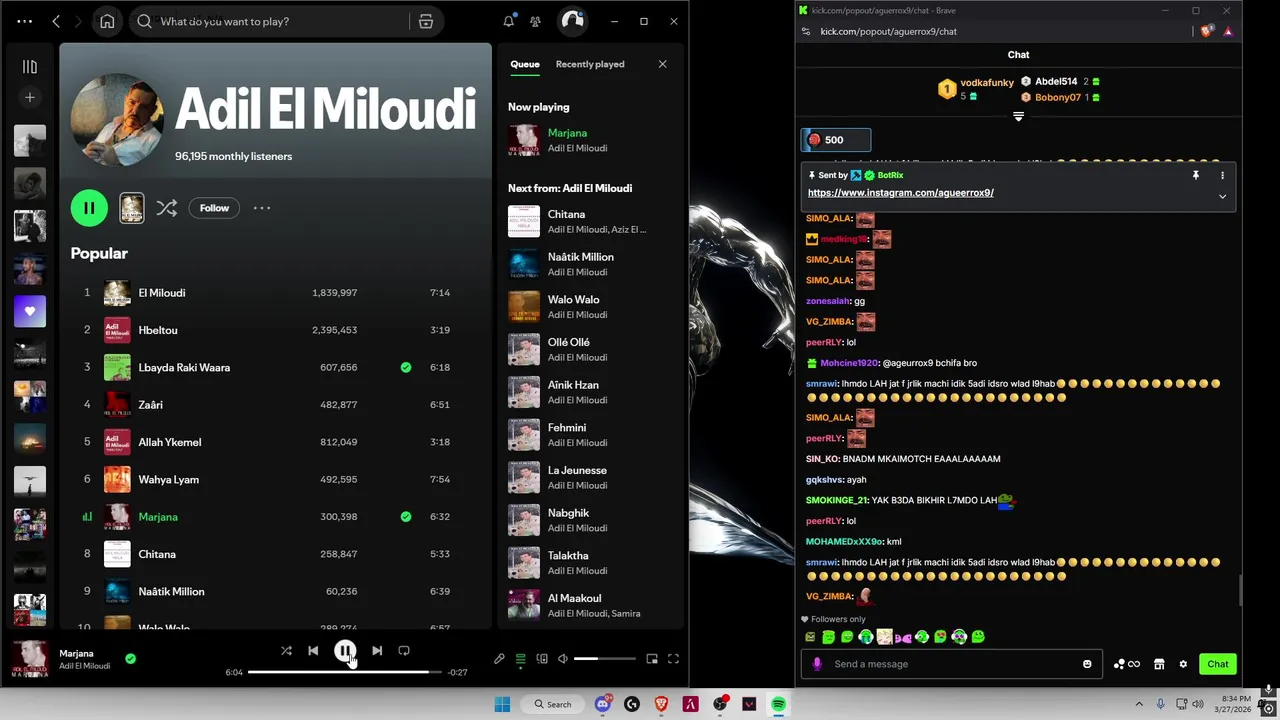Toggle saved checkmark for Lbayda Raki Waara
1280x720 pixels.
point(406,367)
